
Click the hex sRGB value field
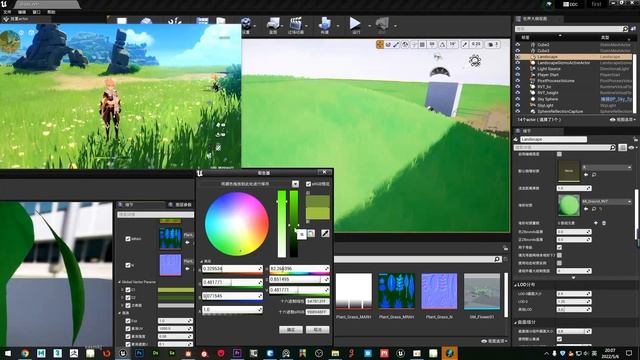(317, 312)
